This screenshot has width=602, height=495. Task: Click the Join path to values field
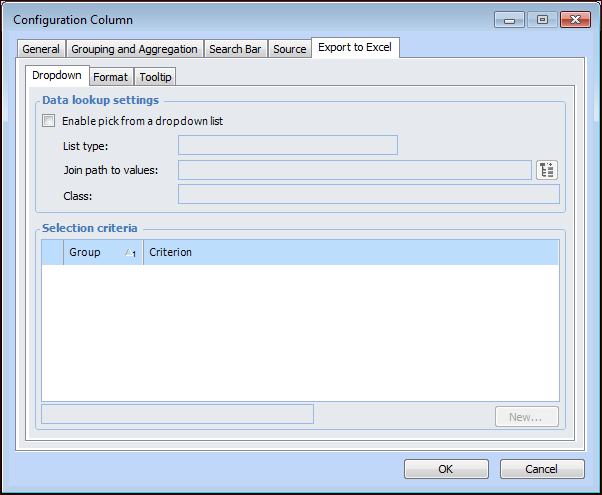pos(354,170)
